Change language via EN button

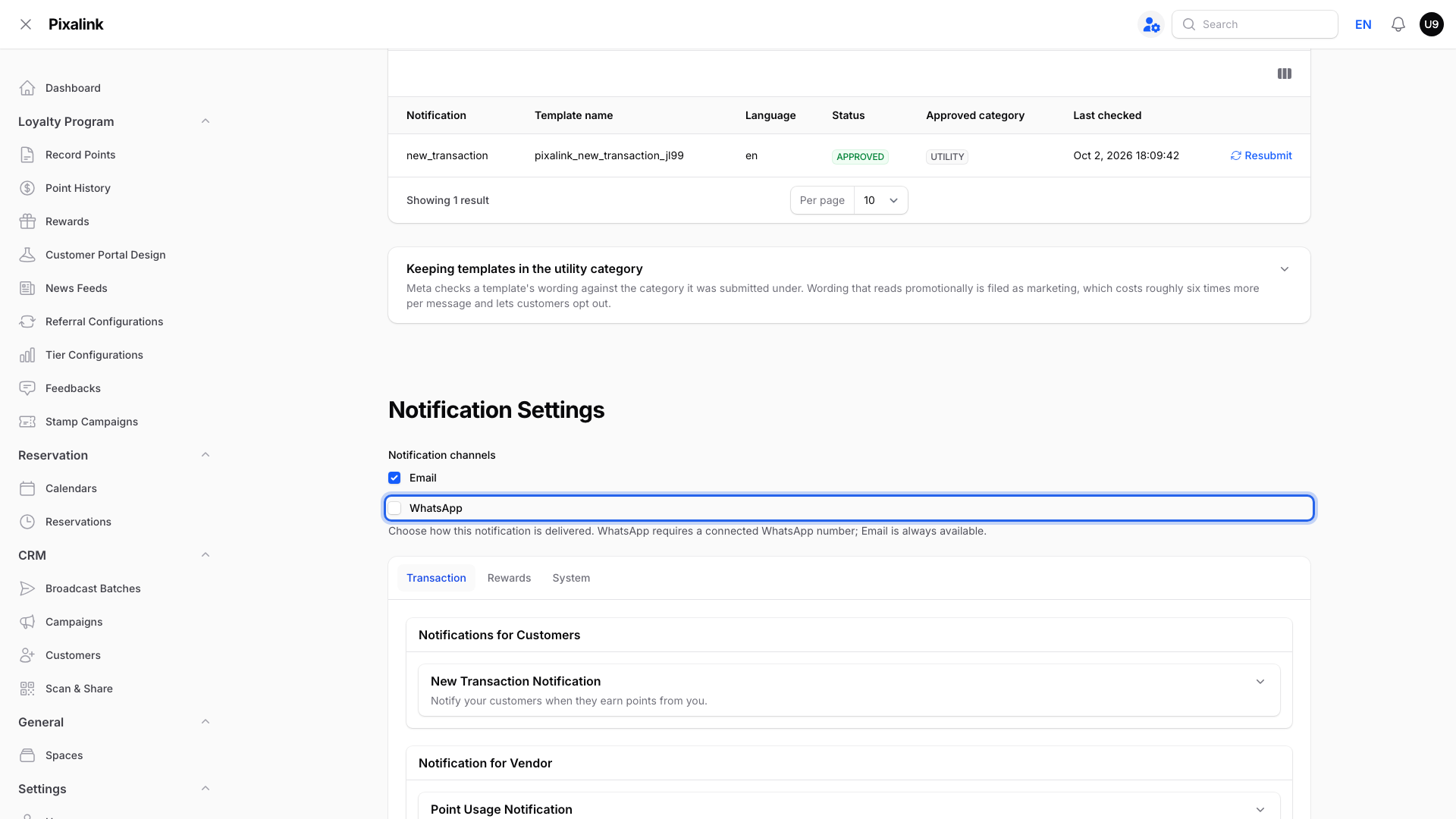coord(1363,24)
